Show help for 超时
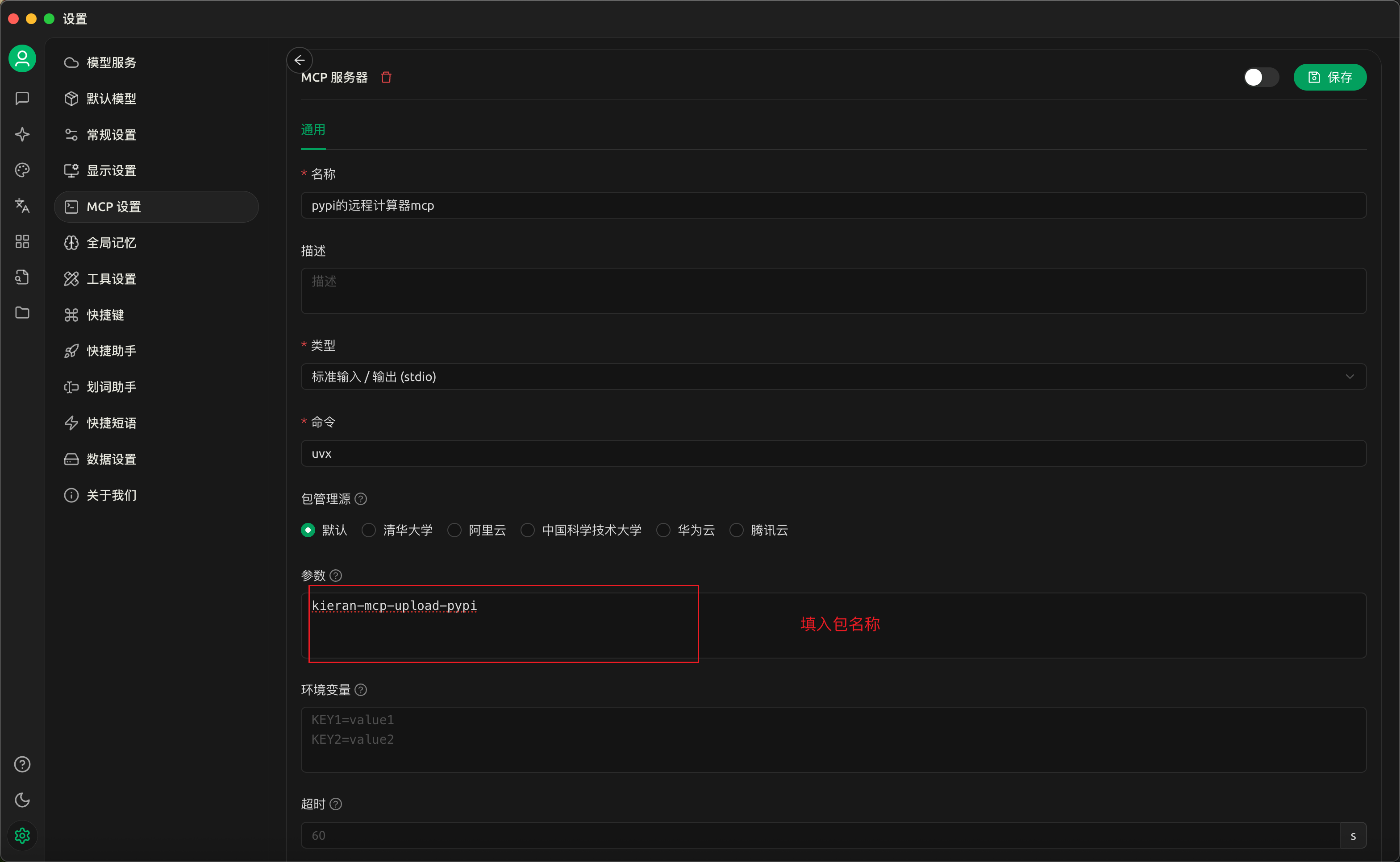 336,804
